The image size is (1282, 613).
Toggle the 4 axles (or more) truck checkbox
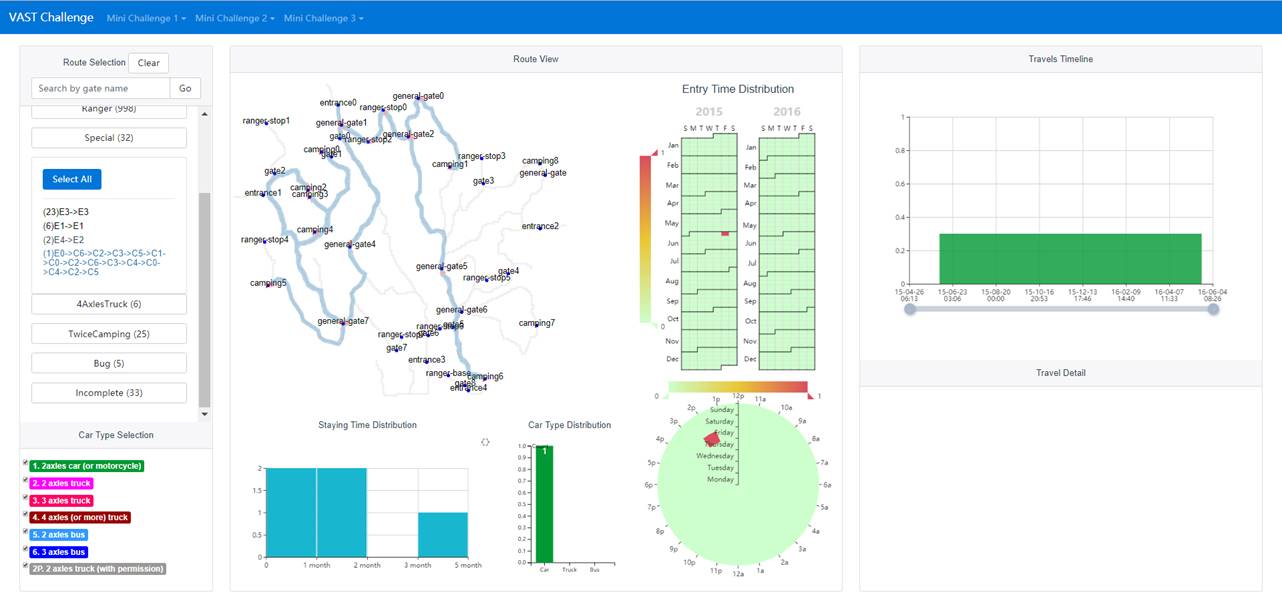25,515
